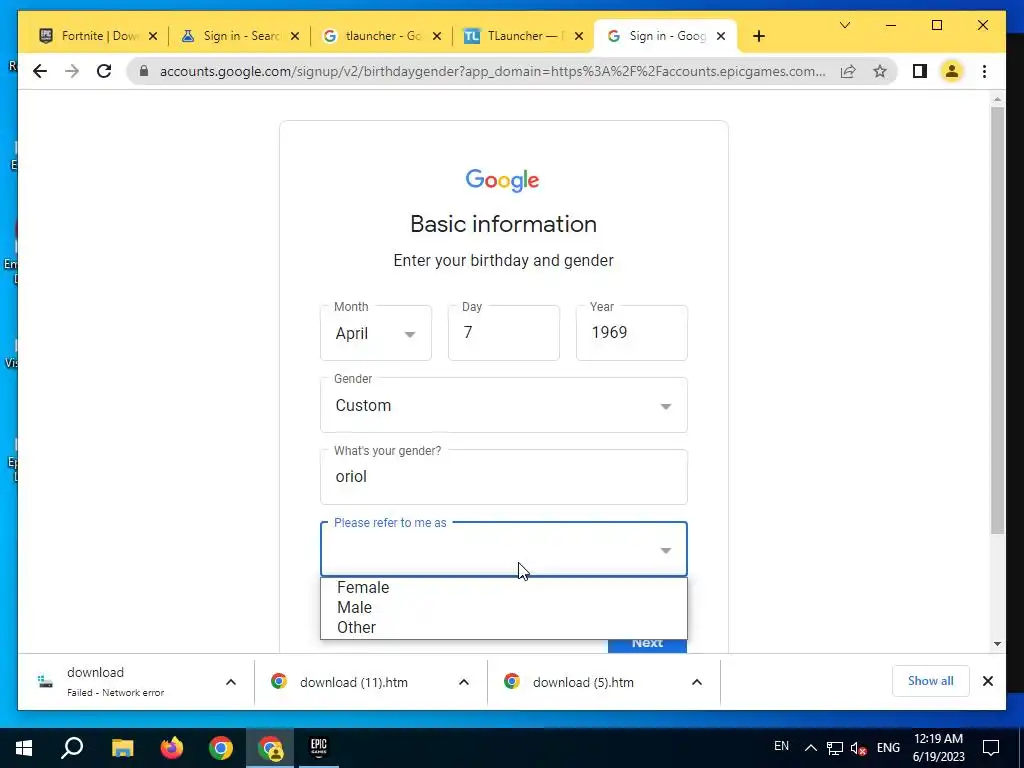This screenshot has width=1024, height=768.
Task: Show hidden system tray icons
Action: [810, 748]
